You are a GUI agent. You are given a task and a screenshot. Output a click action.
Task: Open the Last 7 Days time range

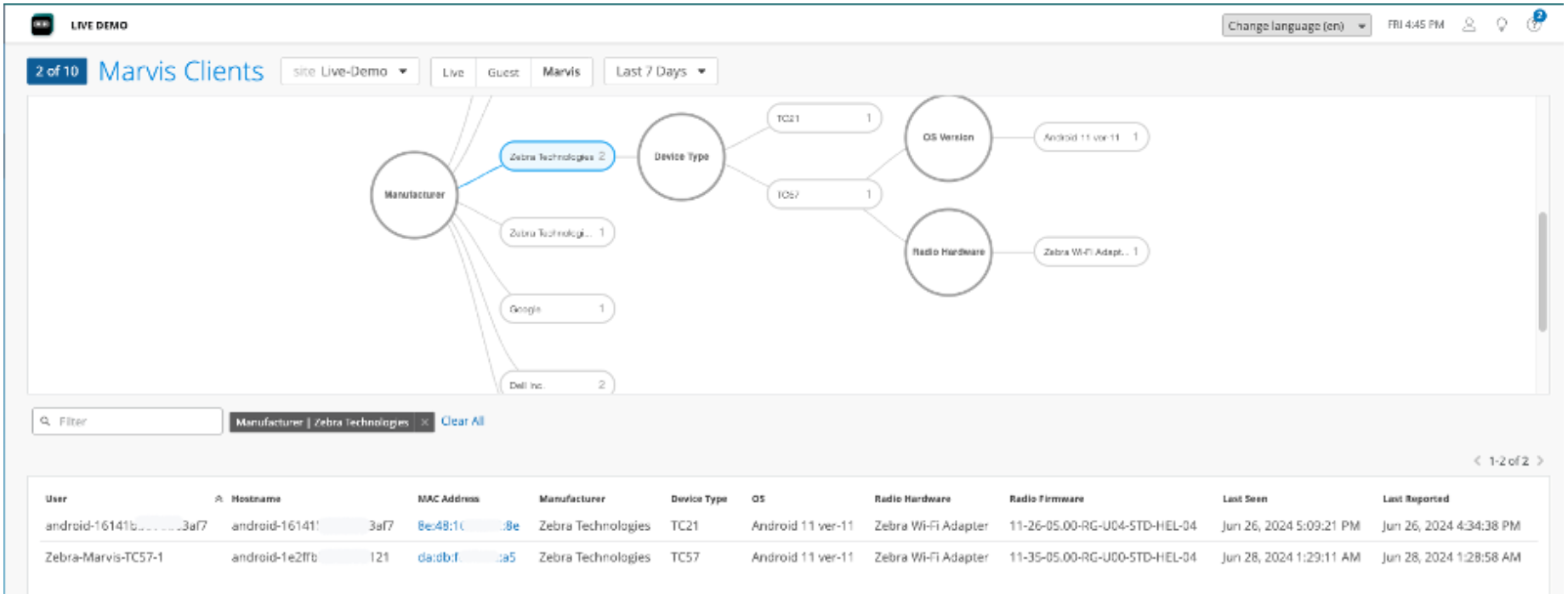click(x=660, y=71)
